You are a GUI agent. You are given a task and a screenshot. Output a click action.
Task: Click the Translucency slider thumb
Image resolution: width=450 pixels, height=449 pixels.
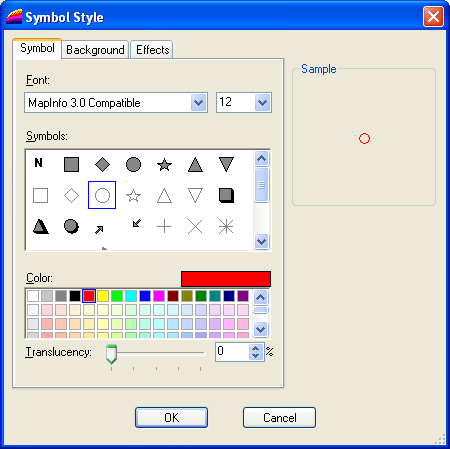(111, 354)
